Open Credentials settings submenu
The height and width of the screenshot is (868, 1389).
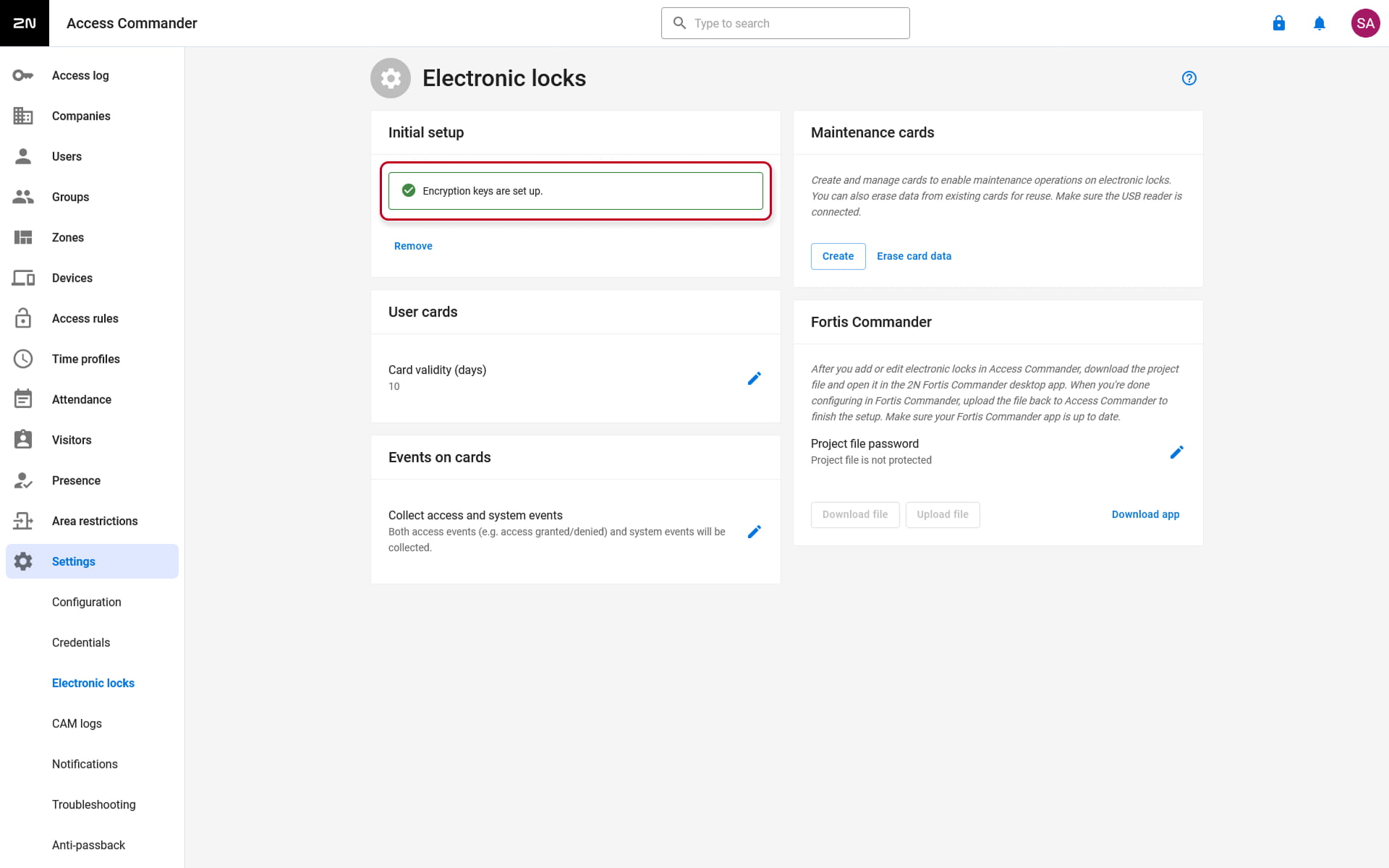[x=92, y=642]
